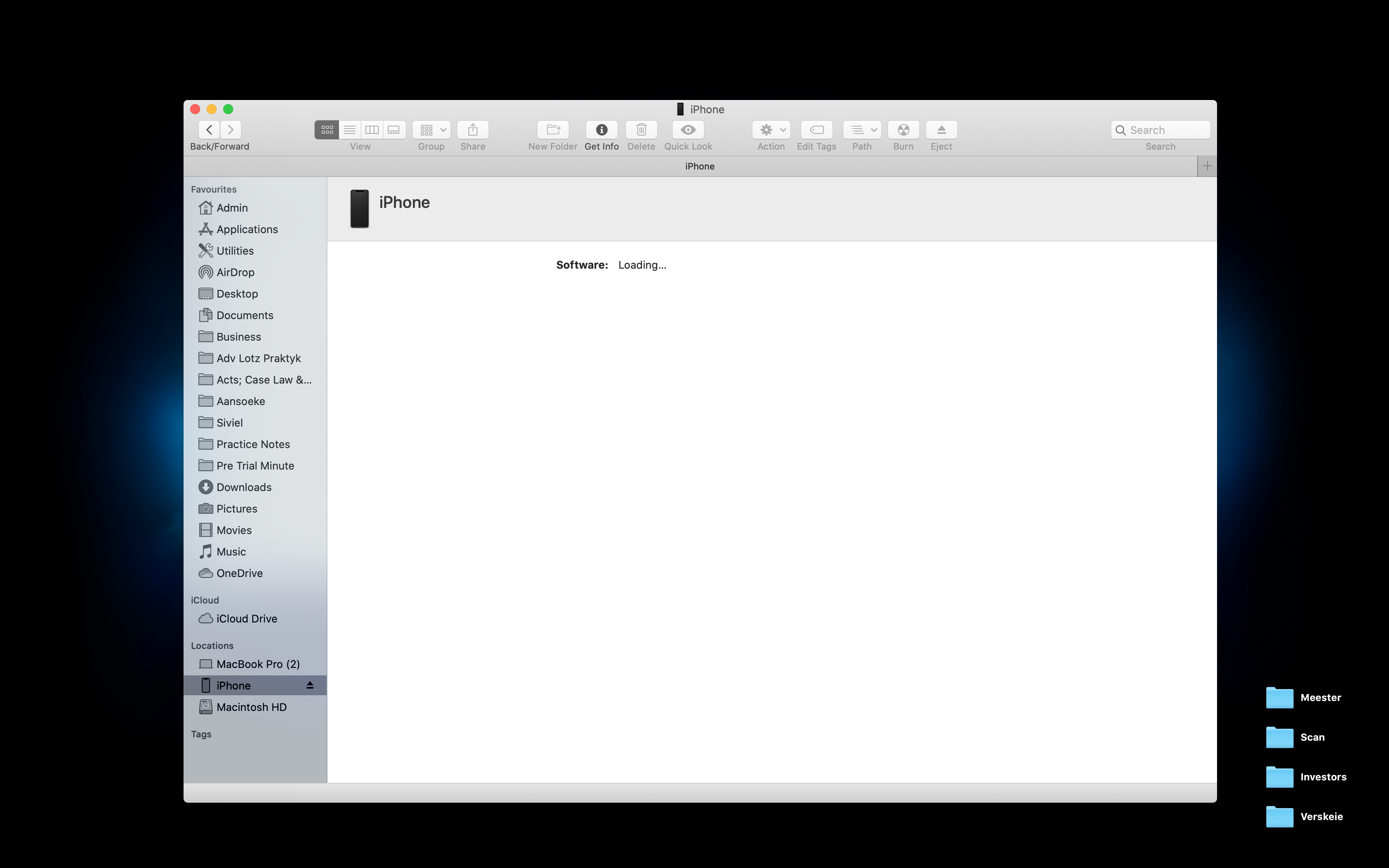Go back with the Back arrow
1389x868 pixels.
tap(210, 130)
